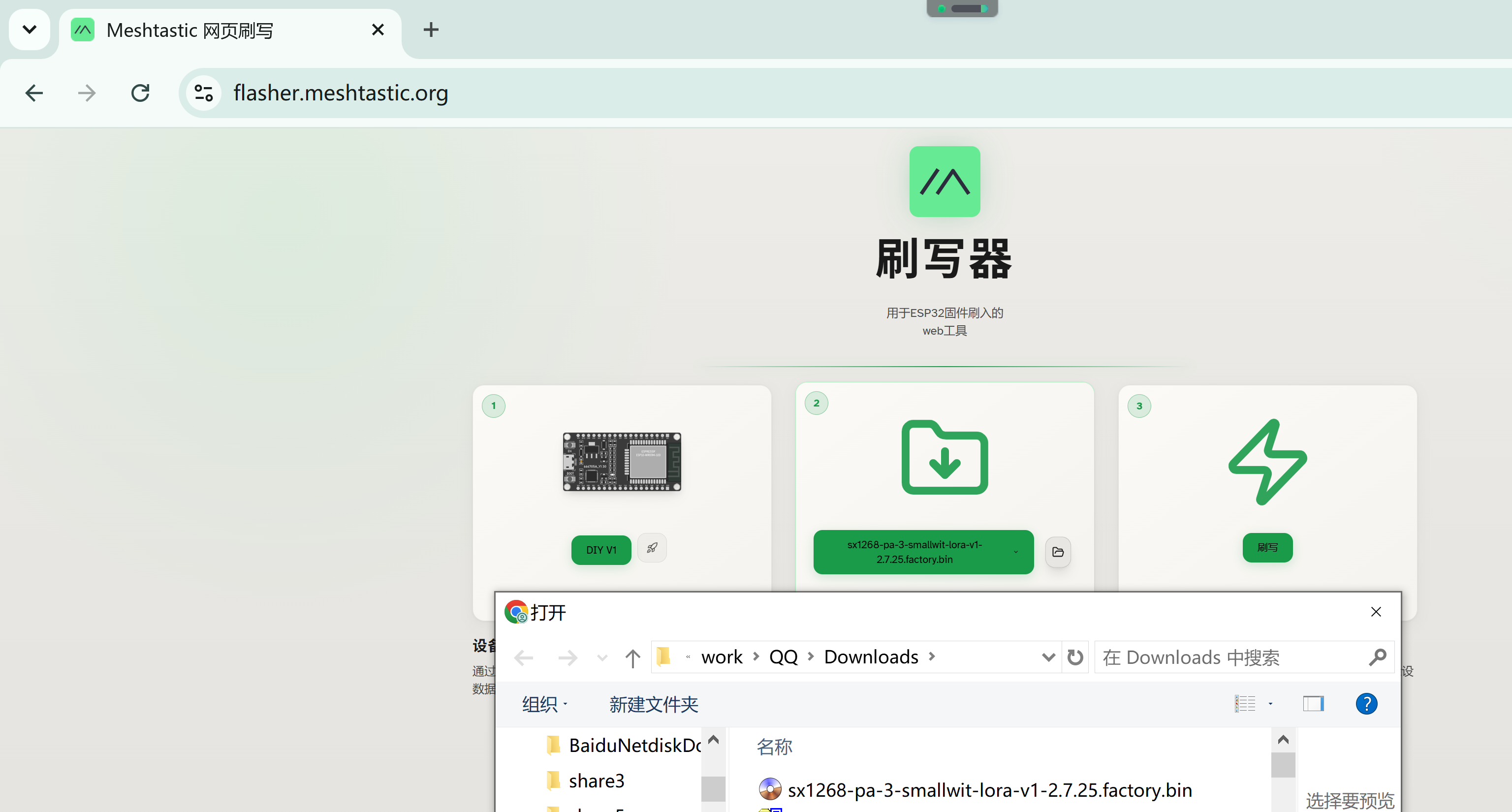1512x812 pixels.
Task: Reload the flasher page
Action: (x=140, y=93)
